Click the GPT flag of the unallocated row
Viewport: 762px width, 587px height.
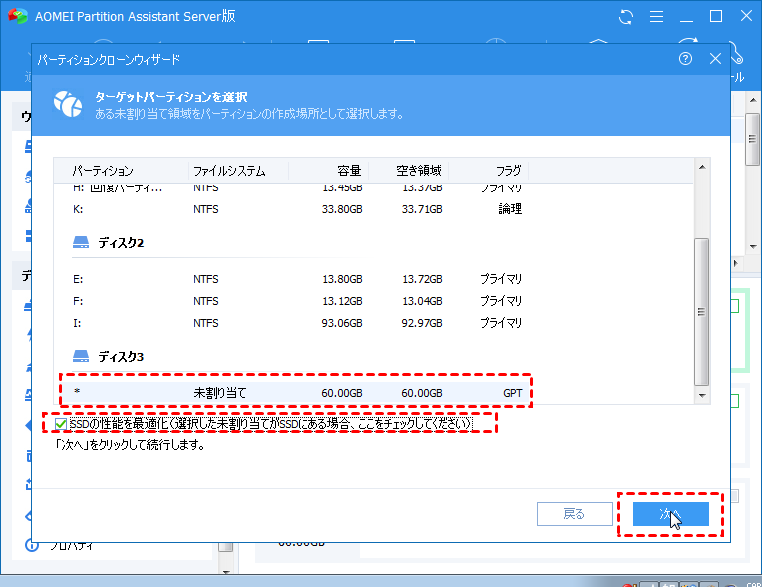(x=512, y=393)
